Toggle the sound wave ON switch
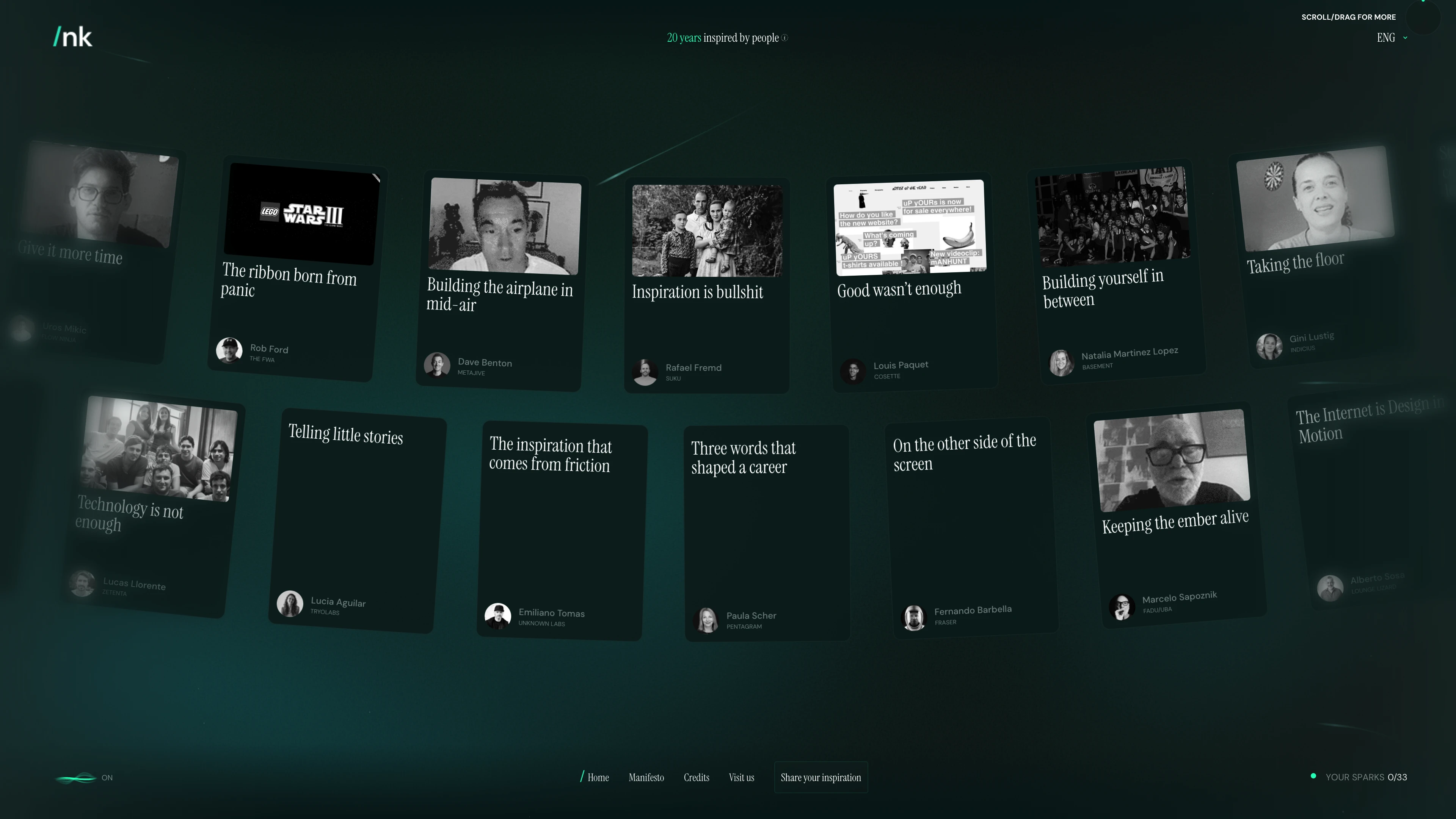Viewport: 1456px width, 819px height. [x=84, y=778]
